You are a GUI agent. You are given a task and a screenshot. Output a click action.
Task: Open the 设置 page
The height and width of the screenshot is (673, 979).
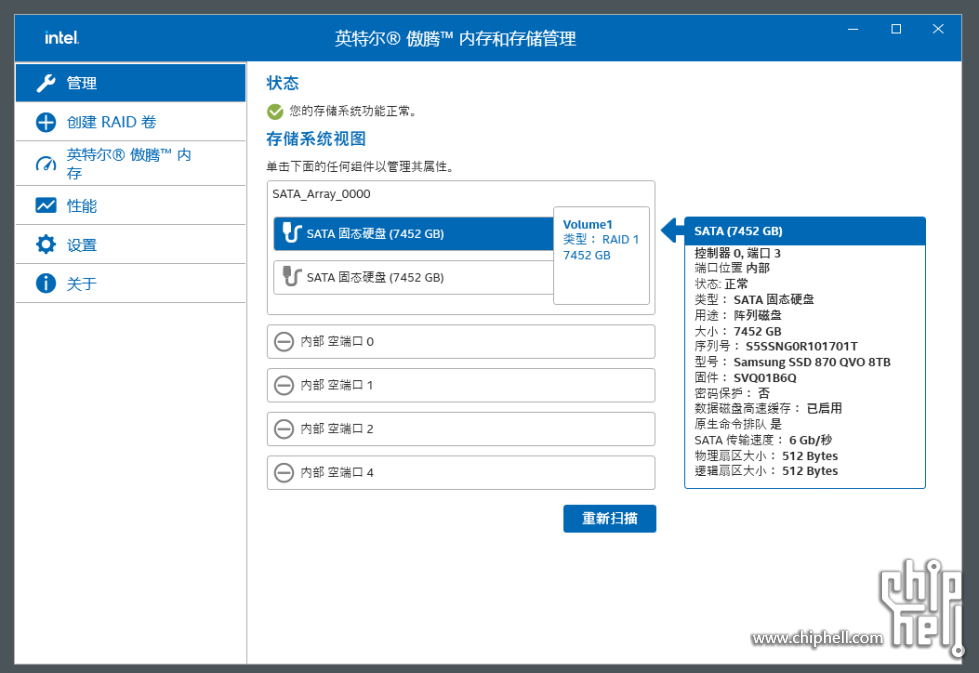pos(130,244)
